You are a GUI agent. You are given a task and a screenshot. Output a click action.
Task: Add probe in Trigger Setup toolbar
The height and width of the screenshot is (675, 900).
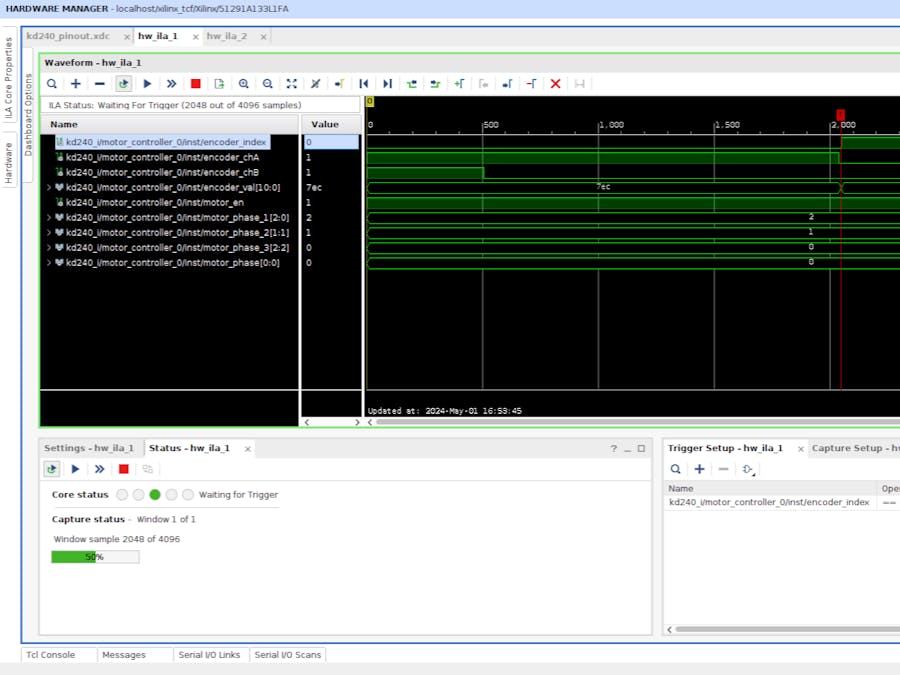[x=700, y=469]
